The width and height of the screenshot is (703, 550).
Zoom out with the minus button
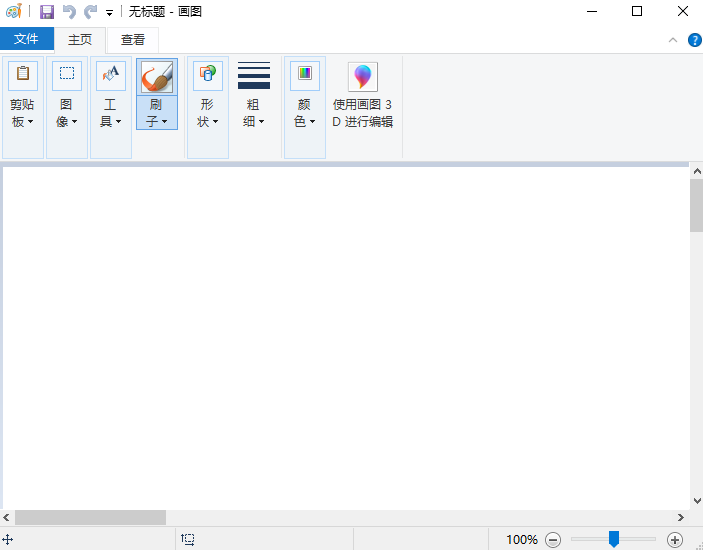553,540
